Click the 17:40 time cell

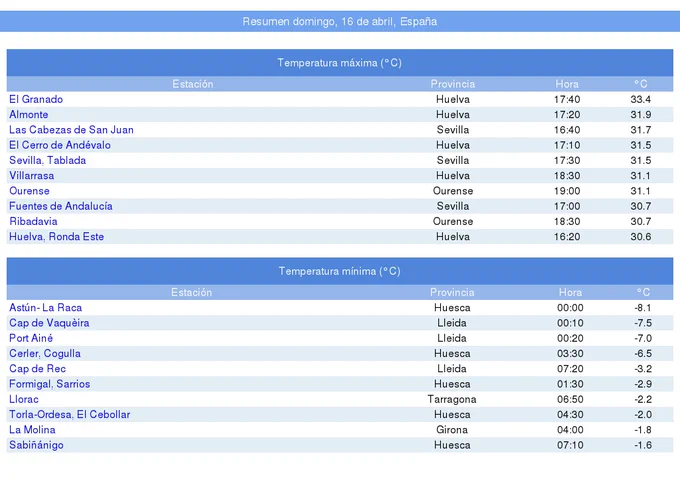[x=567, y=99]
